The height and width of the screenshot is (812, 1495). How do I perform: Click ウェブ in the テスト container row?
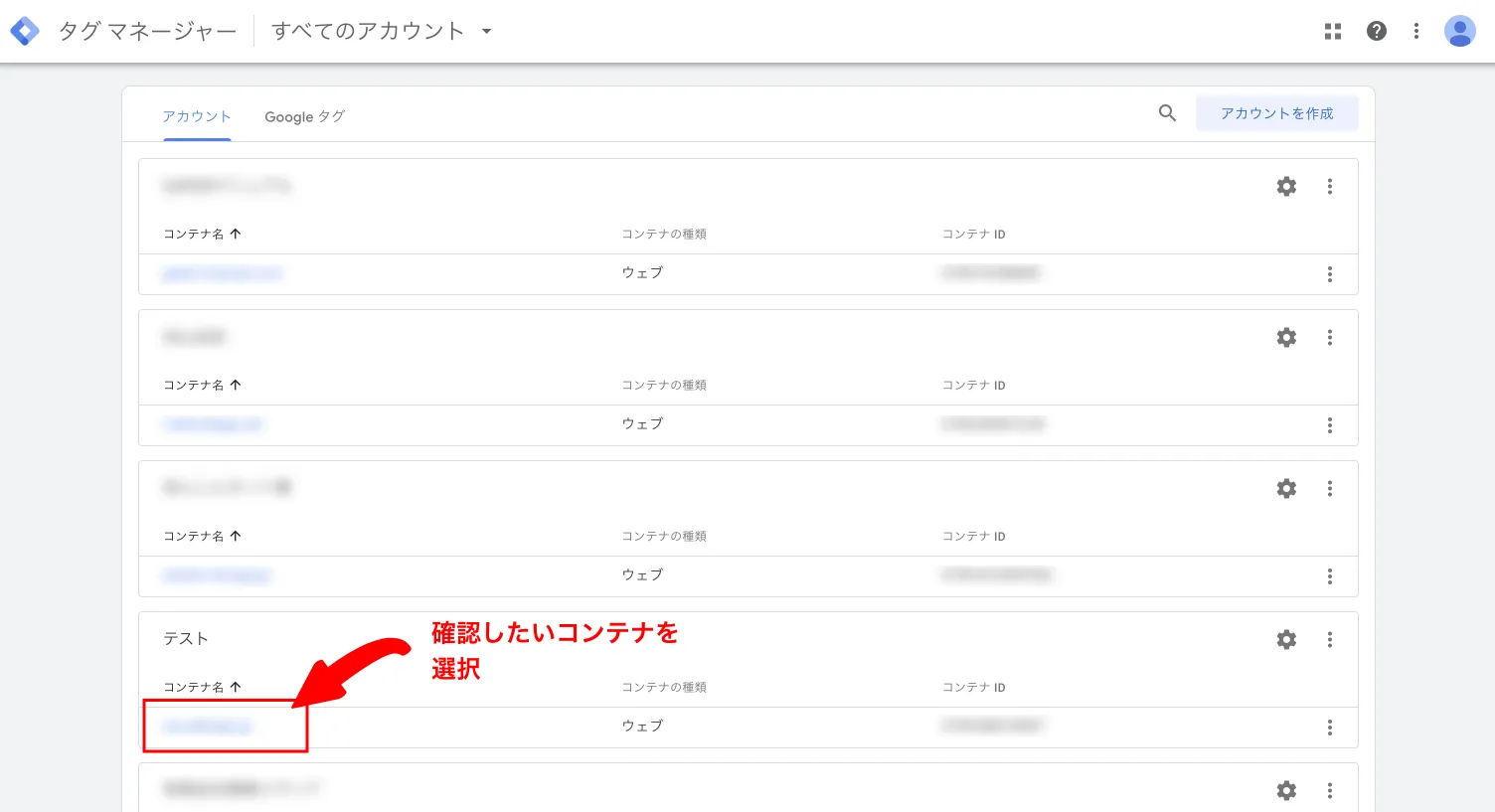(x=642, y=726)
